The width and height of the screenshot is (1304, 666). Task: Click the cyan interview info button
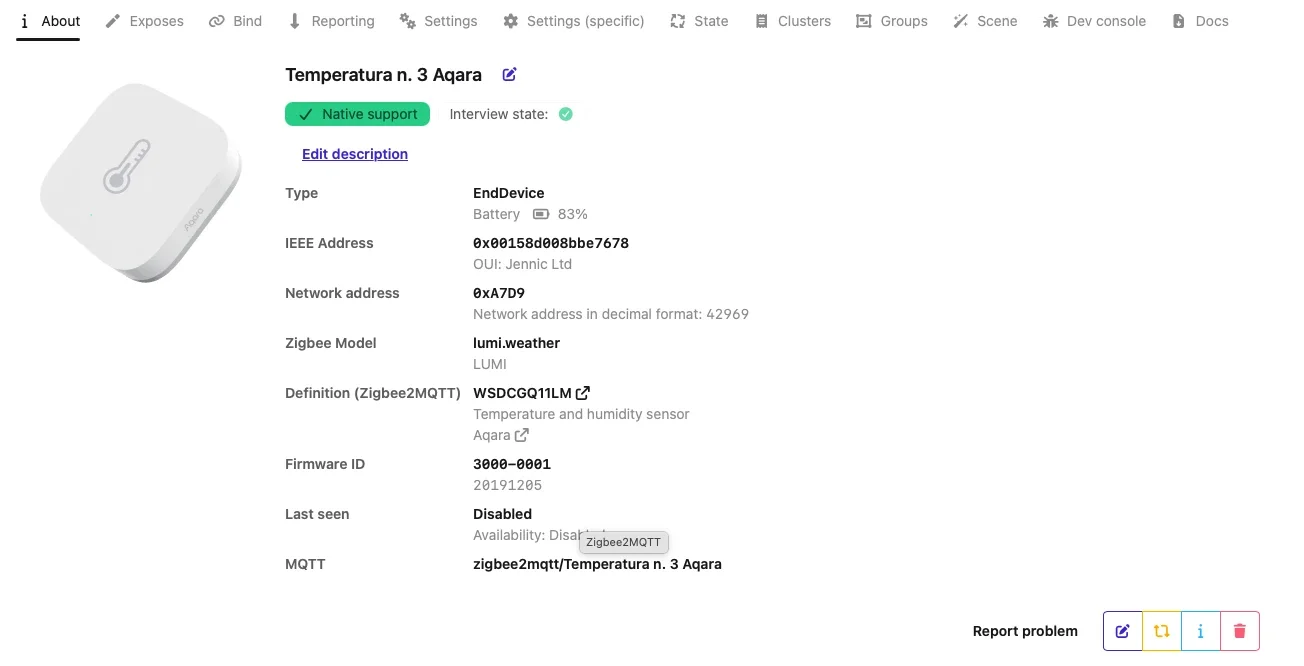[1201, 631]
